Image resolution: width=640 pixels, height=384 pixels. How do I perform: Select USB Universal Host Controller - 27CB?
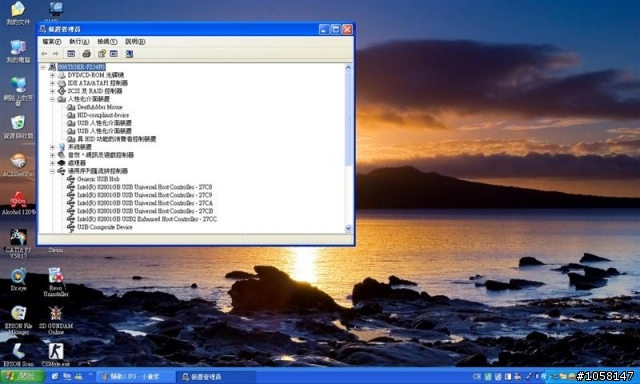click(145, 211)
